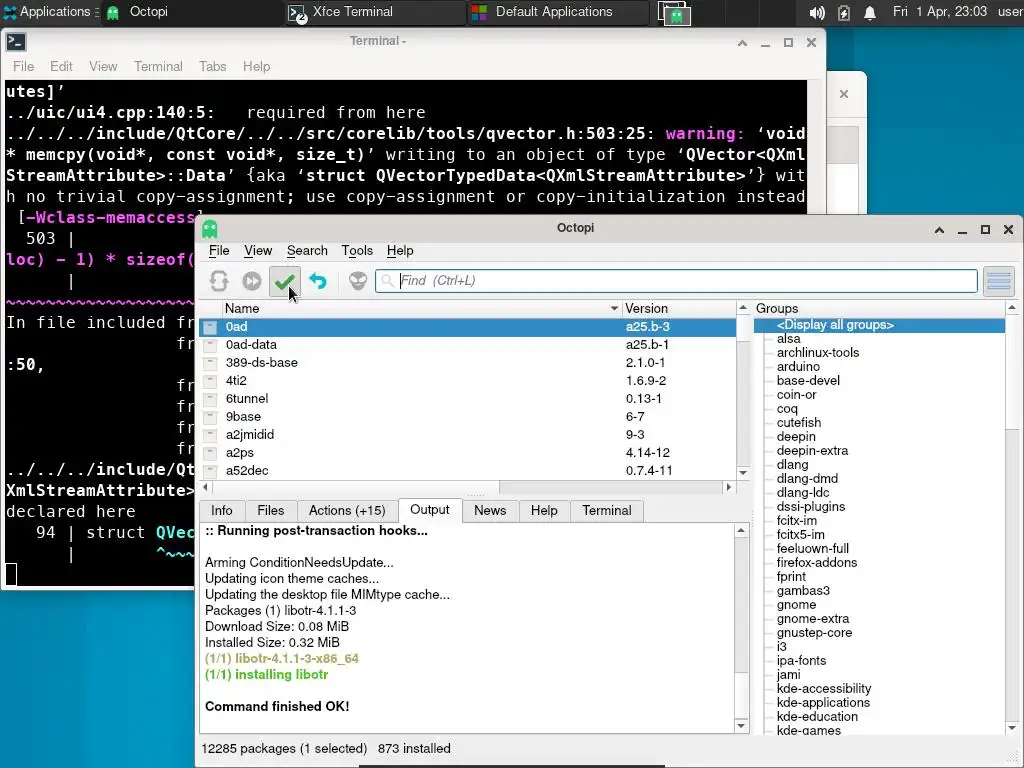Sort packages by Version column header

click(x=679, y=308)
